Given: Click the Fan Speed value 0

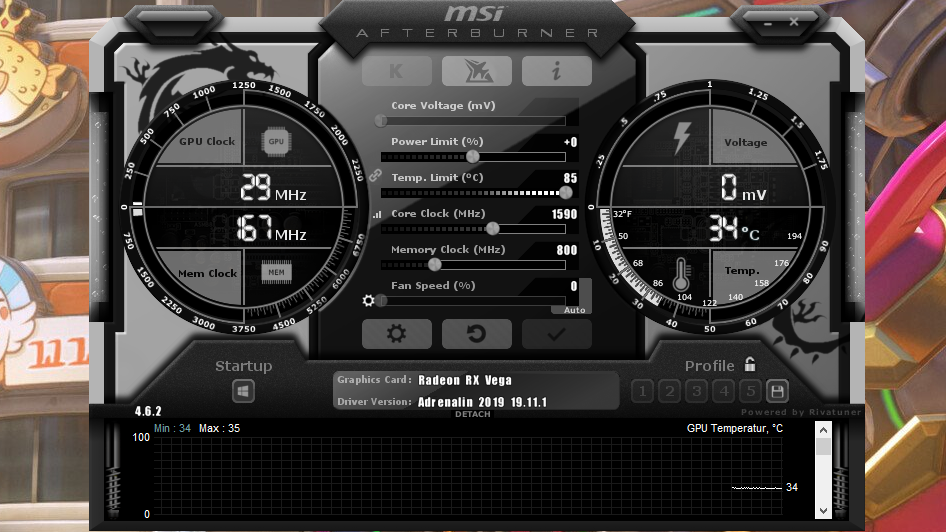Looking at the screenshot, I should coord(574,286).
